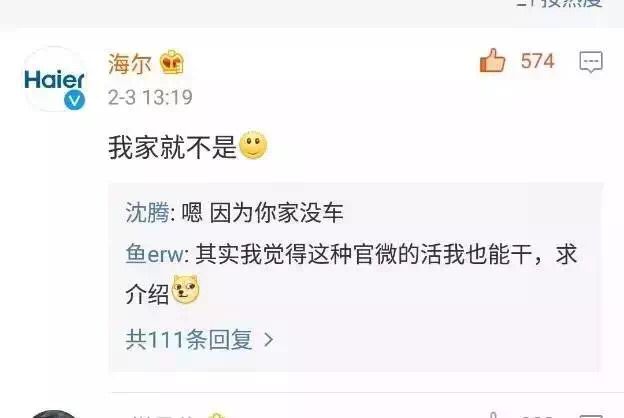The width and height of the screenshot is (624, 418).
Task: Tap the smiley emoji after 我家就不是
Action: click(254, 144)
